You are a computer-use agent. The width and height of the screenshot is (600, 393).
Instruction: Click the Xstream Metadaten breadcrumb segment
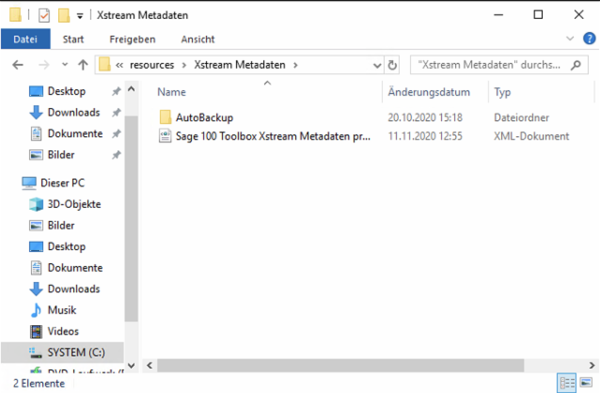[240, 65]
